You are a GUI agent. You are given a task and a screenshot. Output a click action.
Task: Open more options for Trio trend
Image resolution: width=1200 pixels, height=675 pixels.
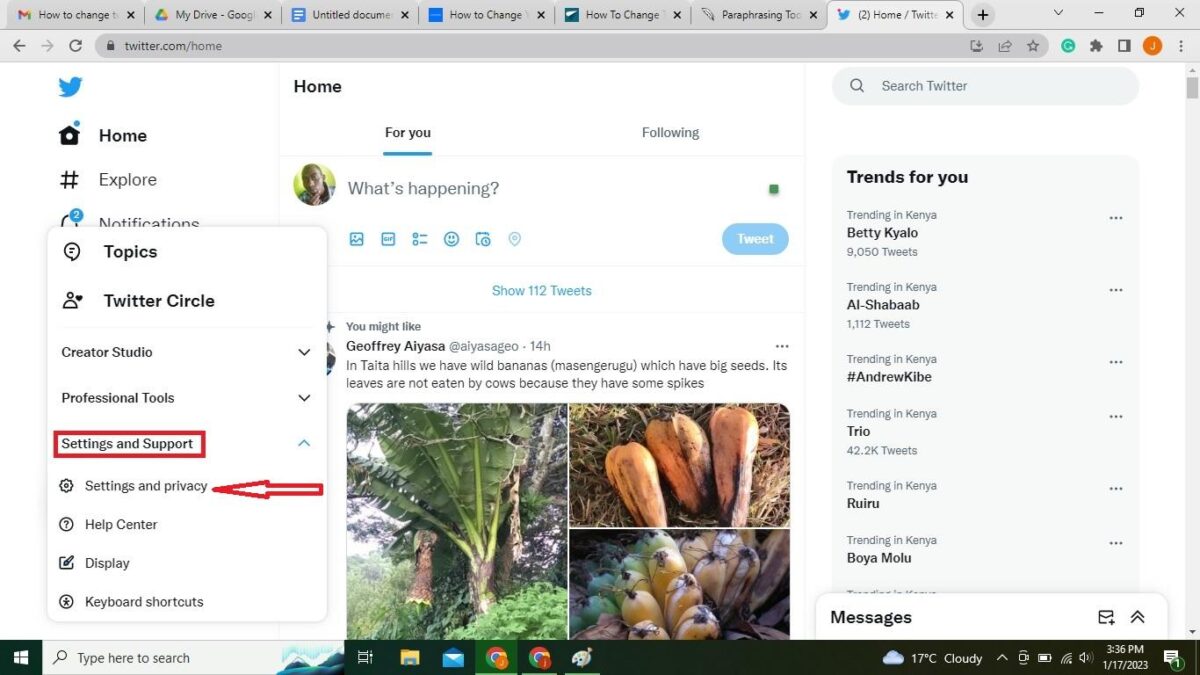pos(1116,417)
